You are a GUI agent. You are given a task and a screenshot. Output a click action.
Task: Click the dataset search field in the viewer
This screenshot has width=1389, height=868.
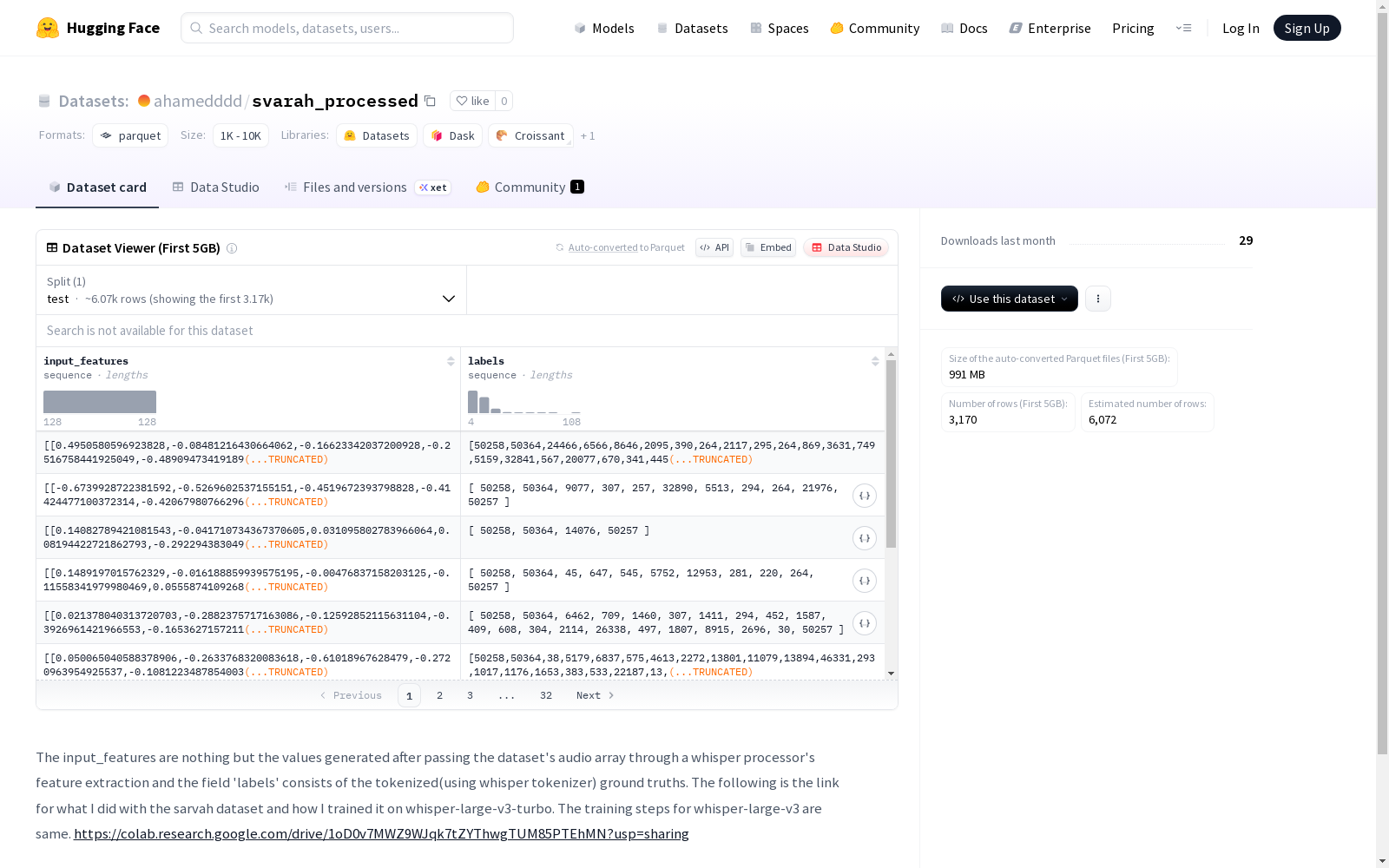[x=467, y=331]
